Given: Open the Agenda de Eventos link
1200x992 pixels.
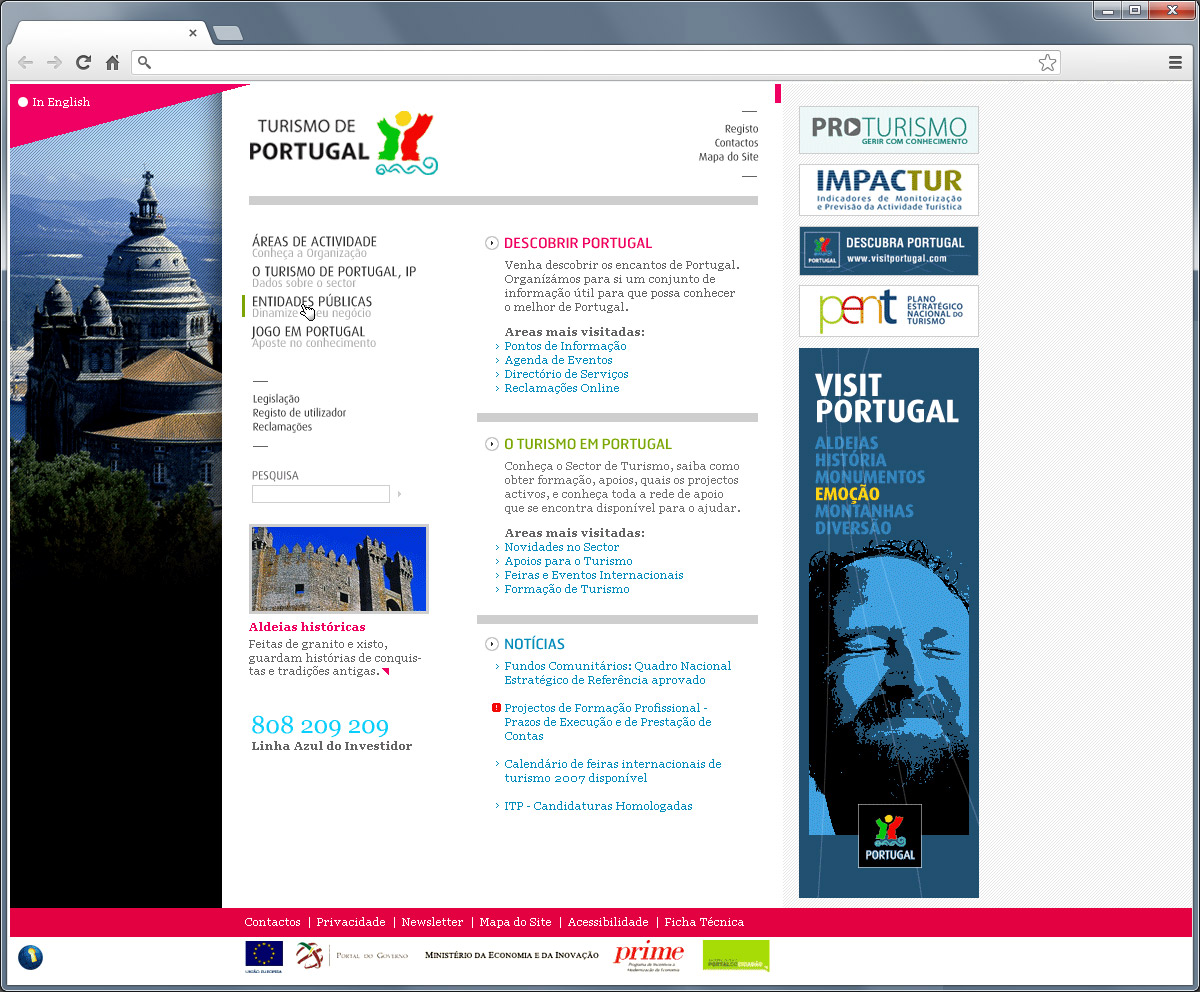Looking at the screenshot, I should click(x=558, y=360).
